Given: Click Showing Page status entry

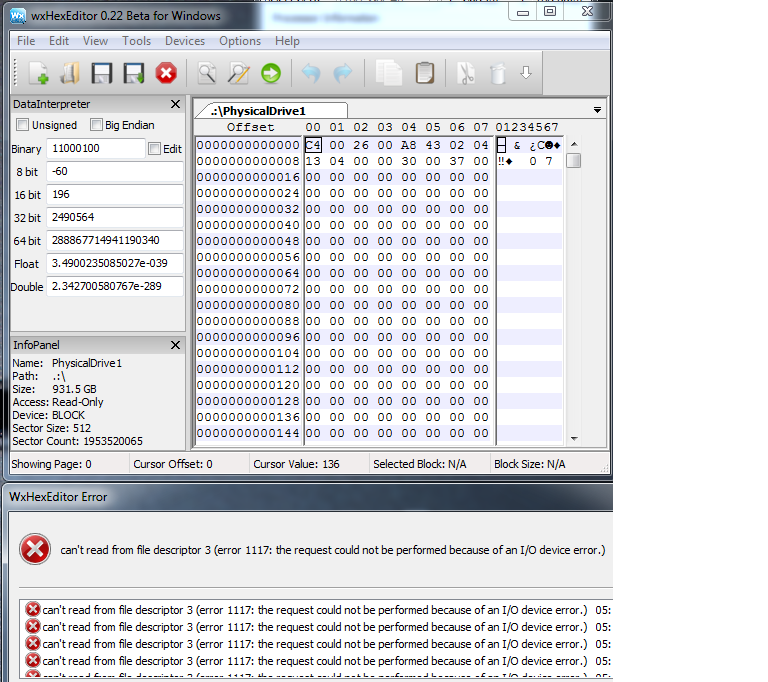Looking at the screenshot, I should 51,464.
